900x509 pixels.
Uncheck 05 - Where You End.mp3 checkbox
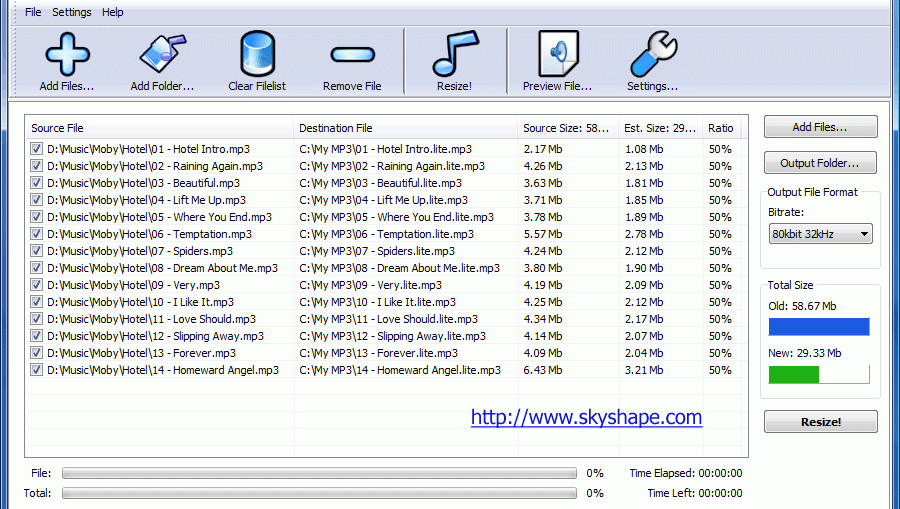(37, 217)
